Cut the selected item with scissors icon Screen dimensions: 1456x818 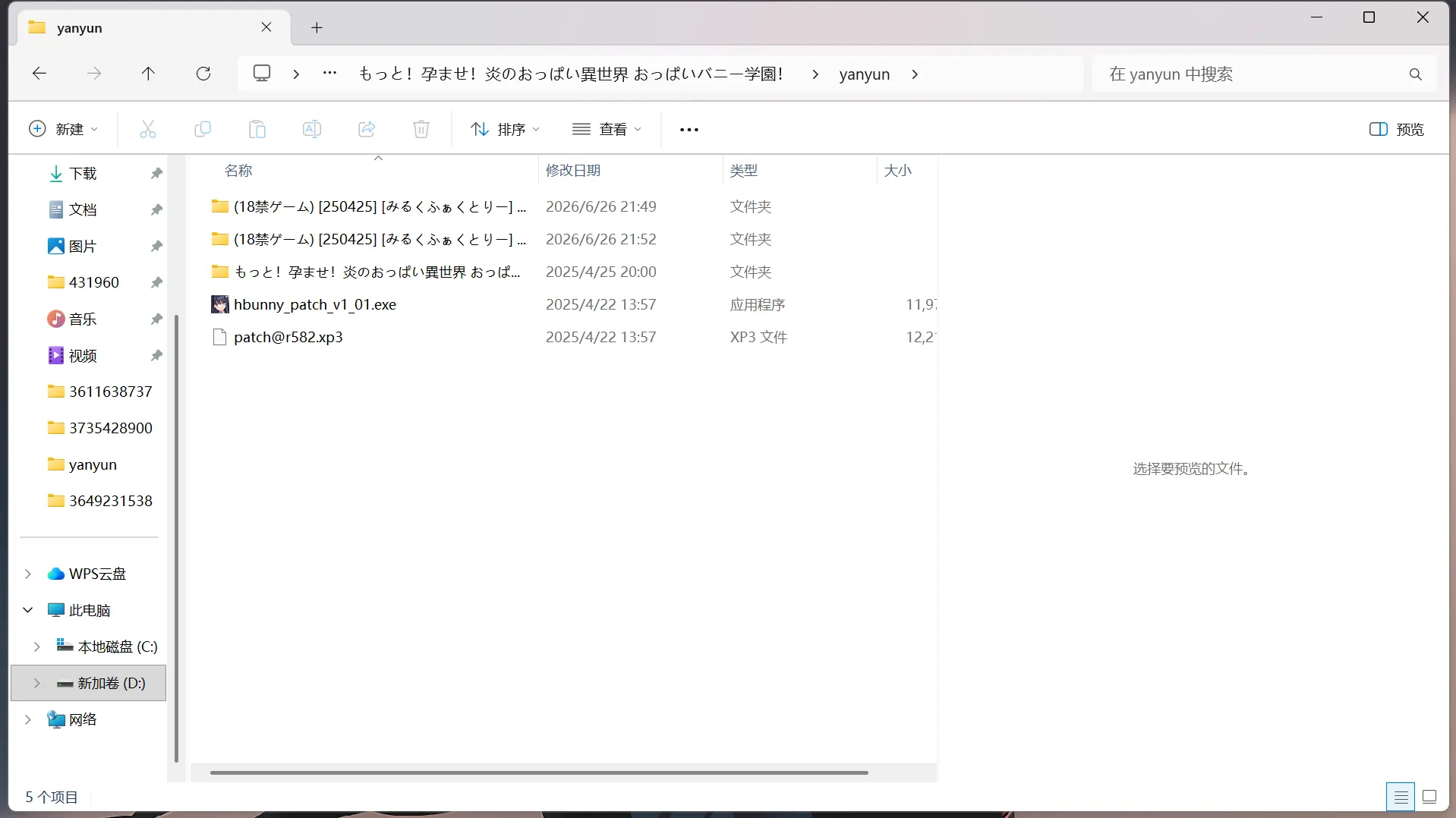pyautogui.click(x=148, y=130)
